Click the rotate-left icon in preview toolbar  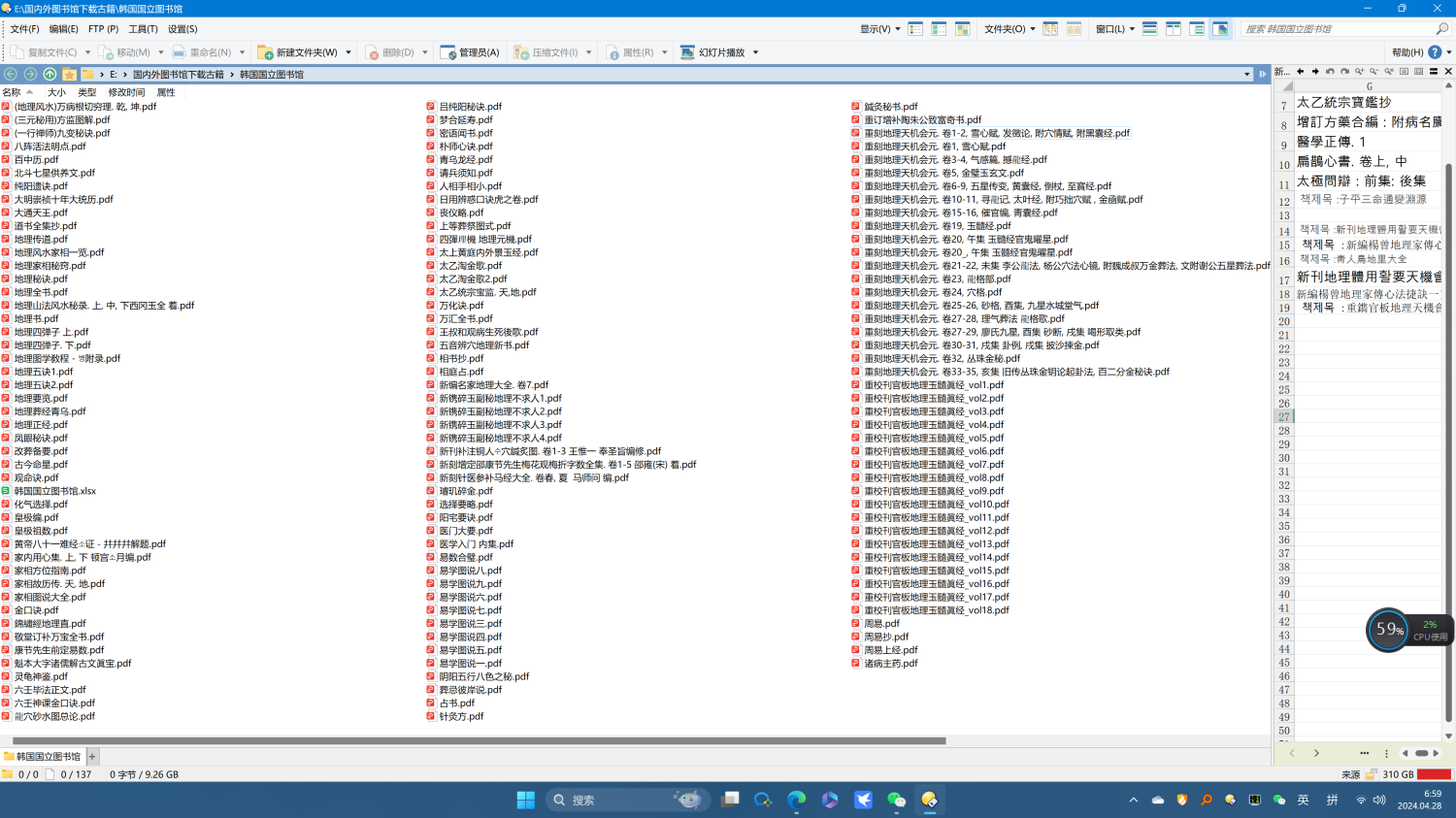(x=1331, y=72)
